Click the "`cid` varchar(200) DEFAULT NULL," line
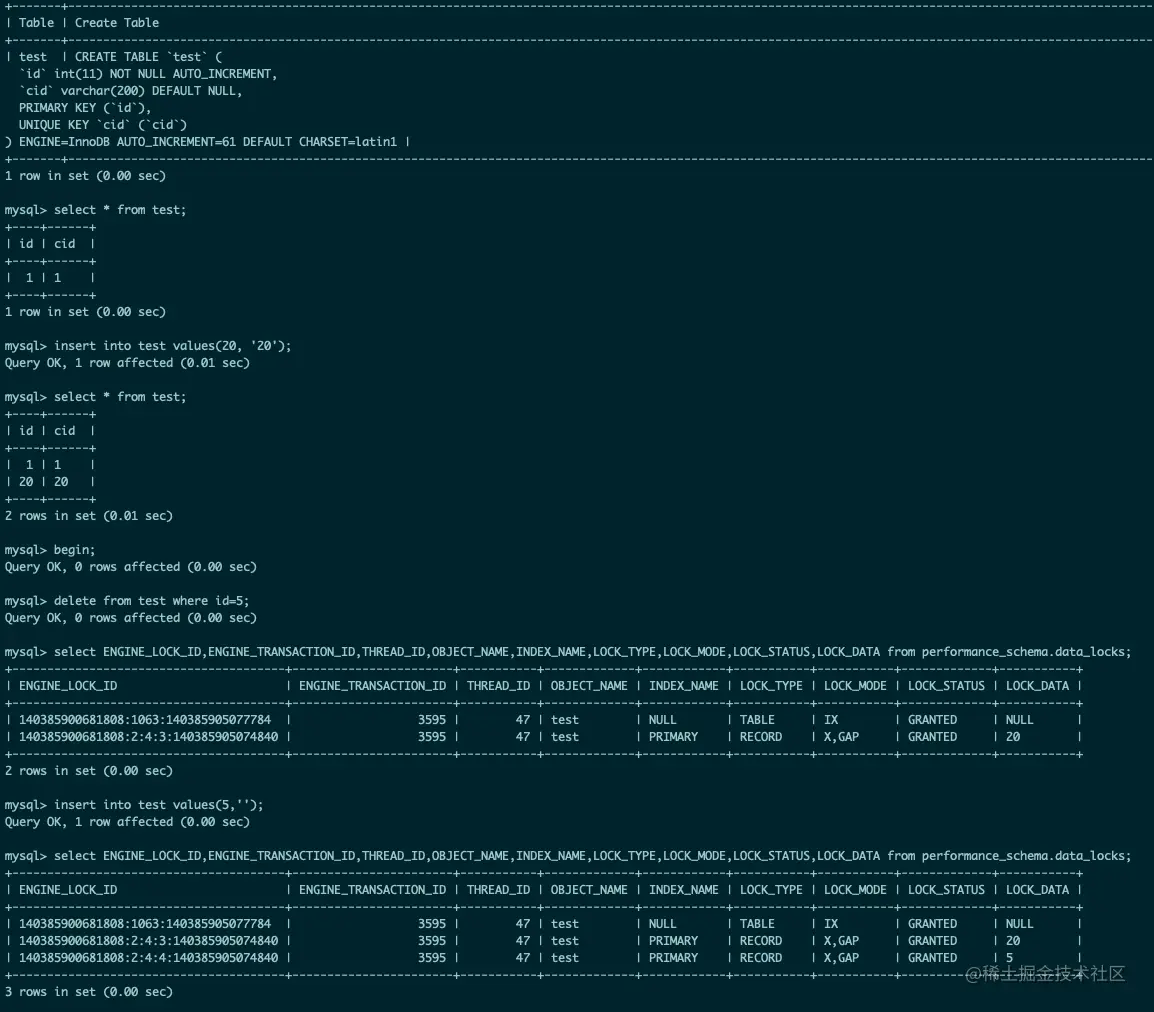This screenshot has width=1154, height=1012. [x=130, y=91]
